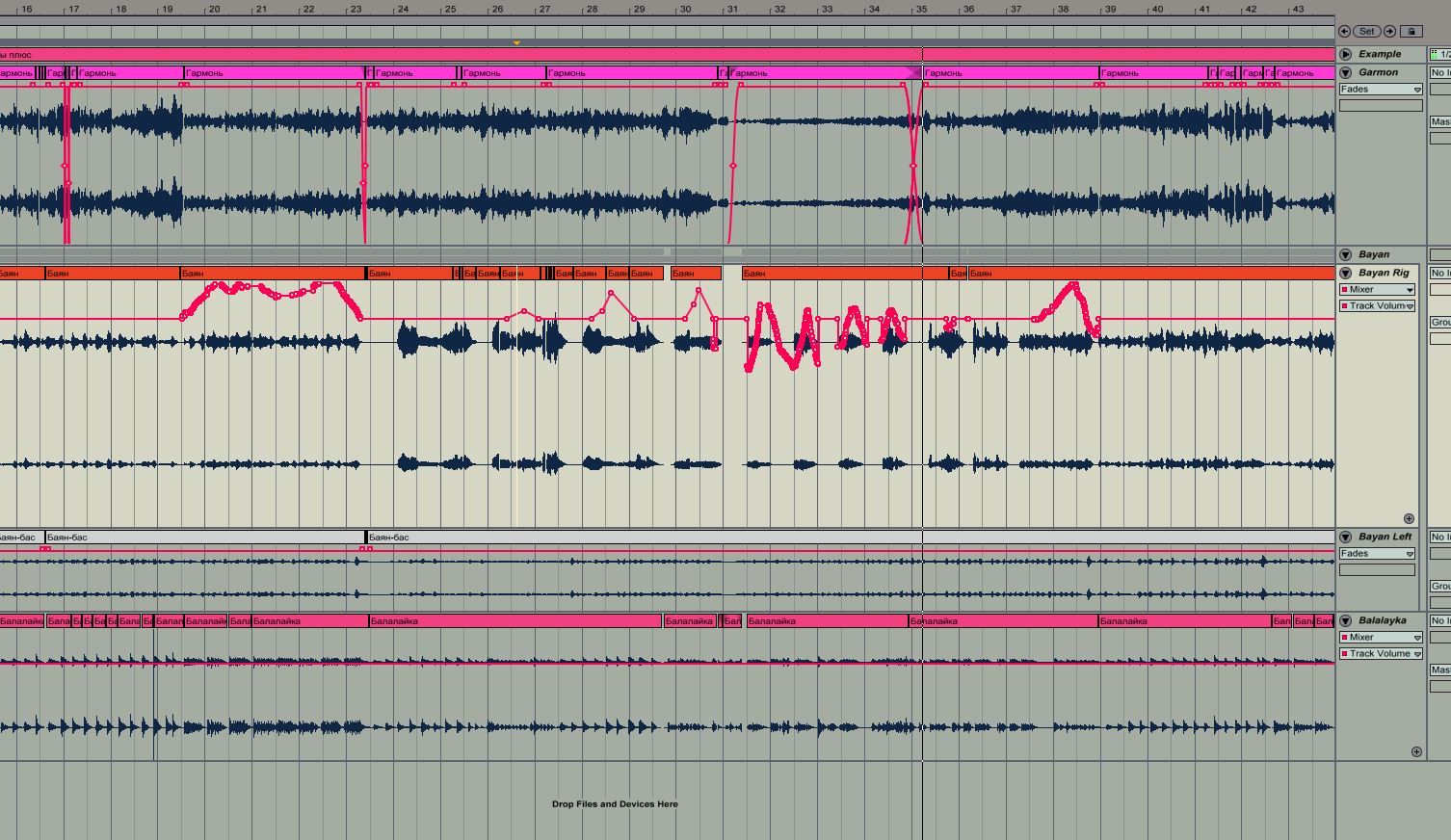
Task: Jump to the next locator arrow
Action: coord(1389,32)
